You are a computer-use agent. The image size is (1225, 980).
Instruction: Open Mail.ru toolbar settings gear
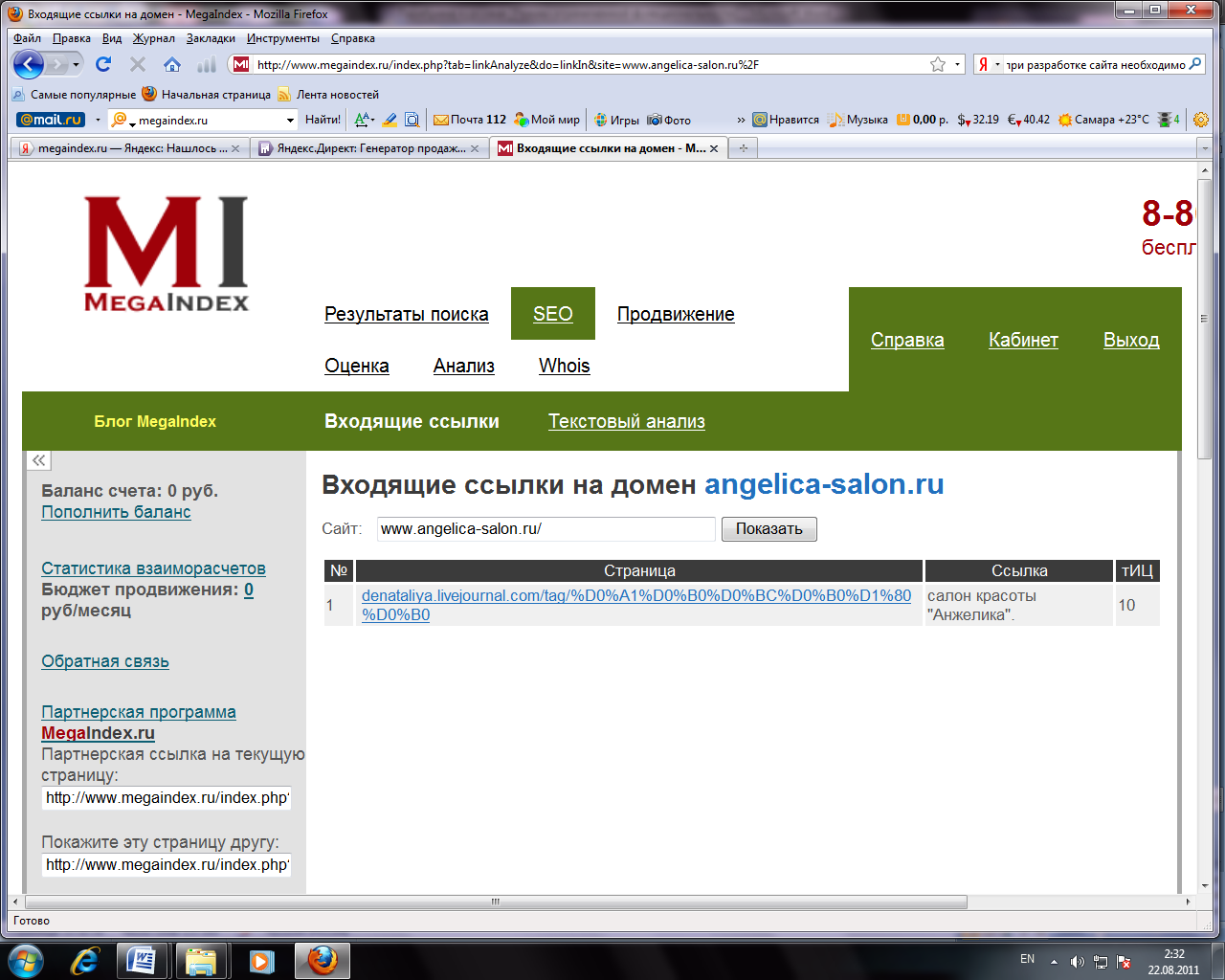coord(1201,120)
